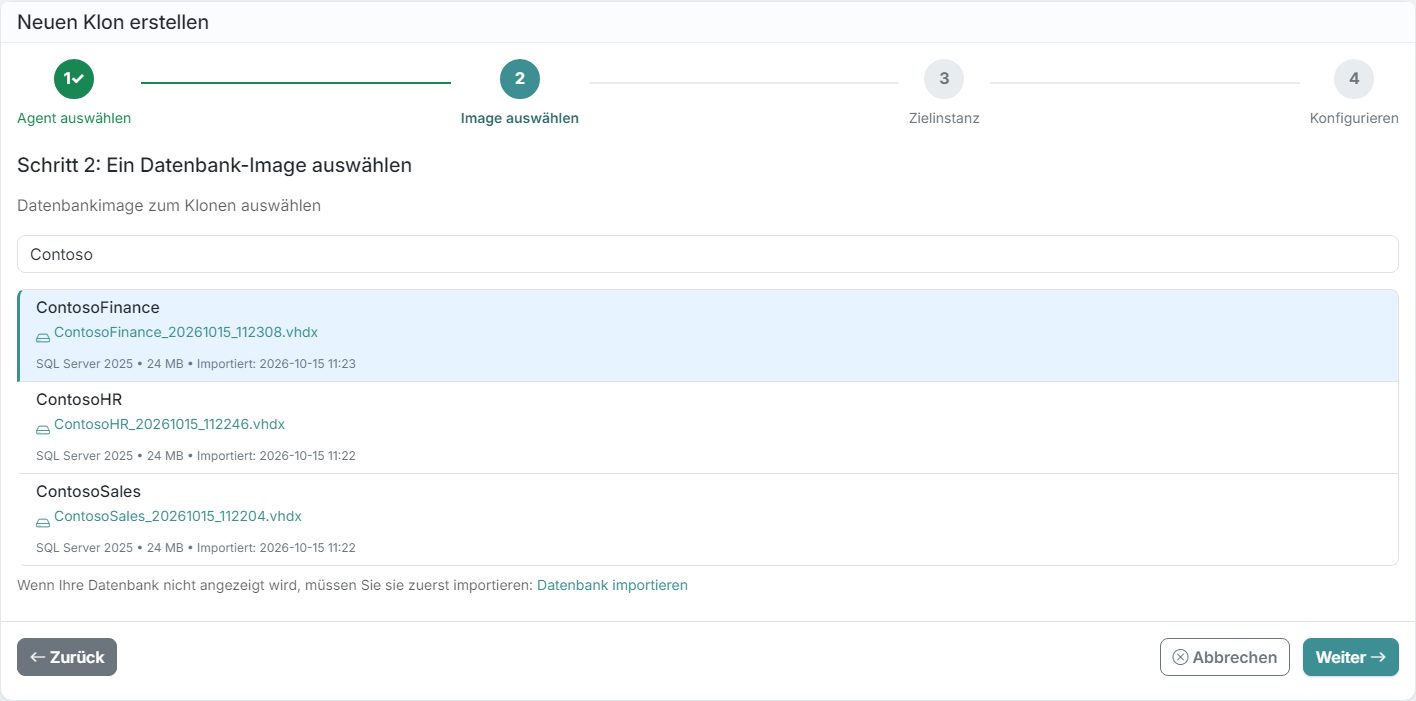Open ContosoFinance_20261015_112308.vhdx file link
Screen dimensions: 1416x701
[x=186, y=332]
